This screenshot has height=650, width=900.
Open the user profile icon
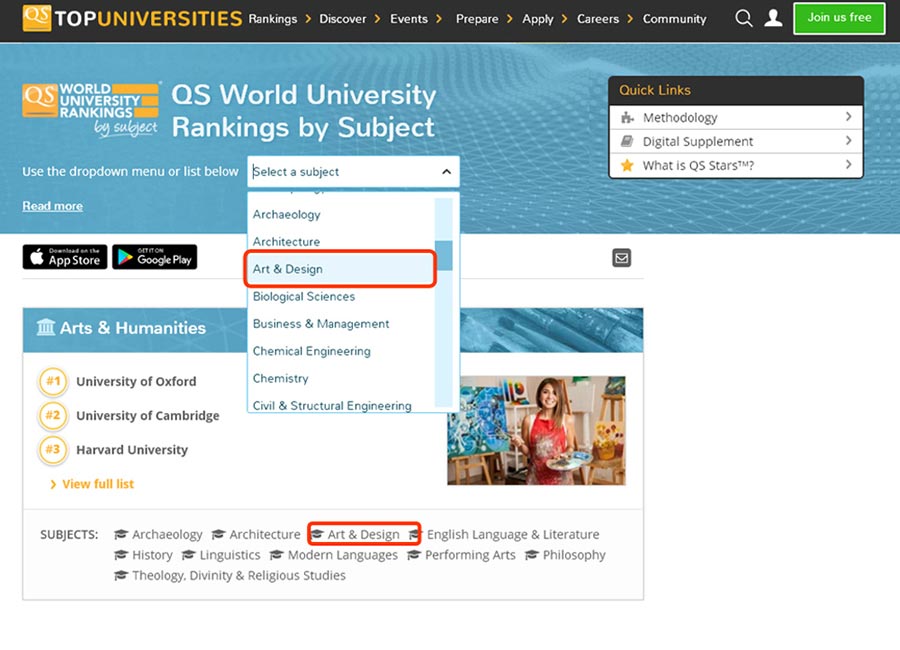773,18
